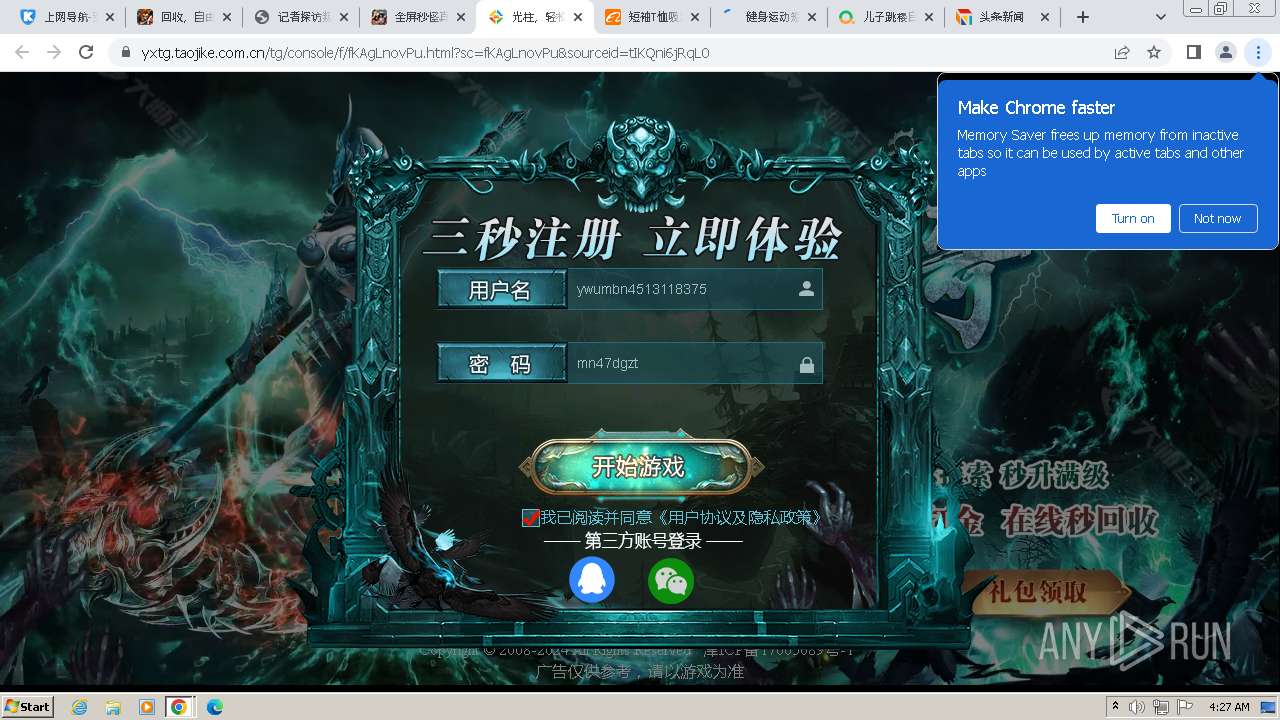The width and height of the screenshot is (1280, 720).
Task: Open Microsoft Edge from the taskbar
Action: pos(214,707)
